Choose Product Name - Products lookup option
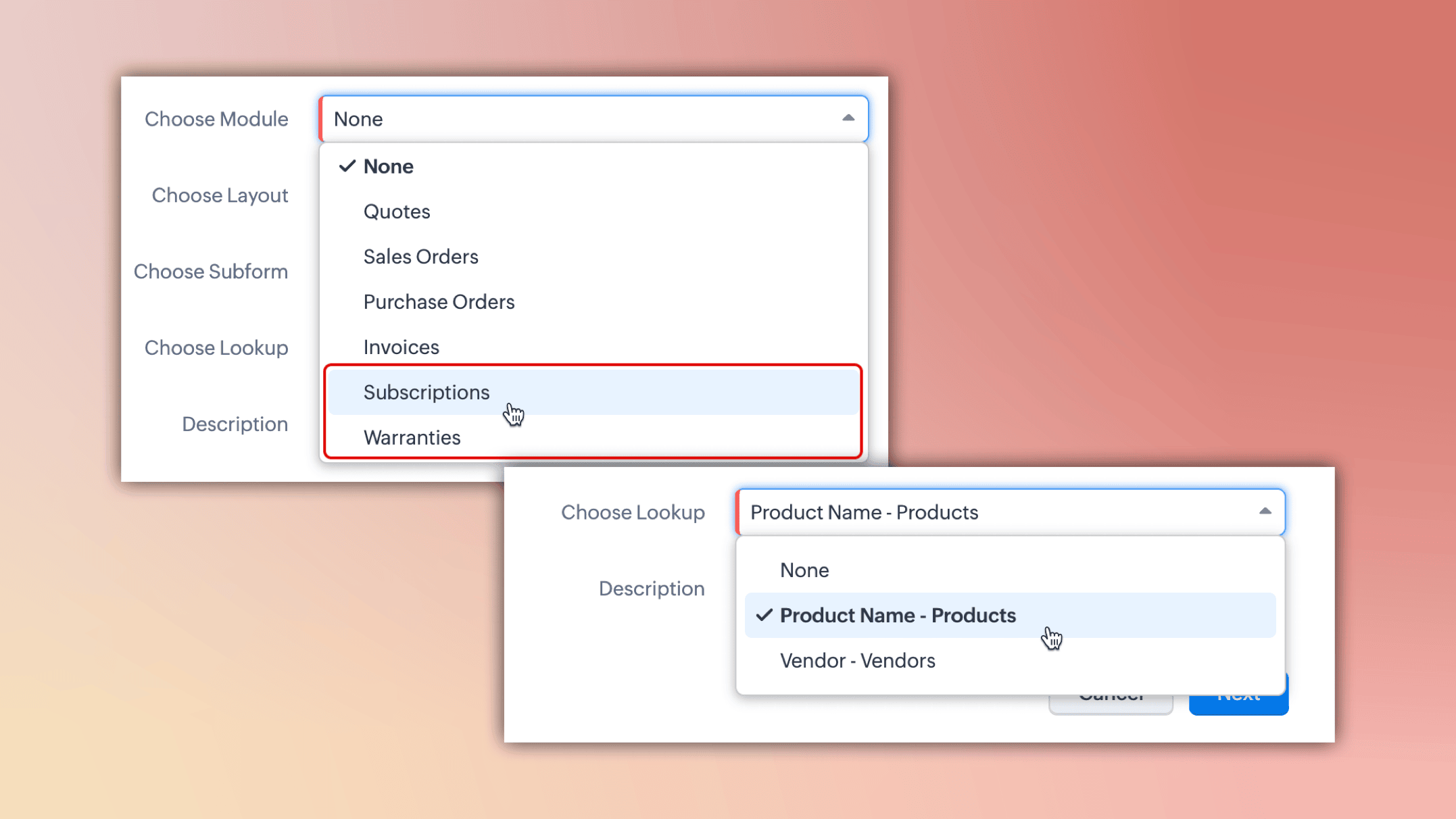This screenshot has width=1456, height=819. pyautogui.click(x=897, y=616)
